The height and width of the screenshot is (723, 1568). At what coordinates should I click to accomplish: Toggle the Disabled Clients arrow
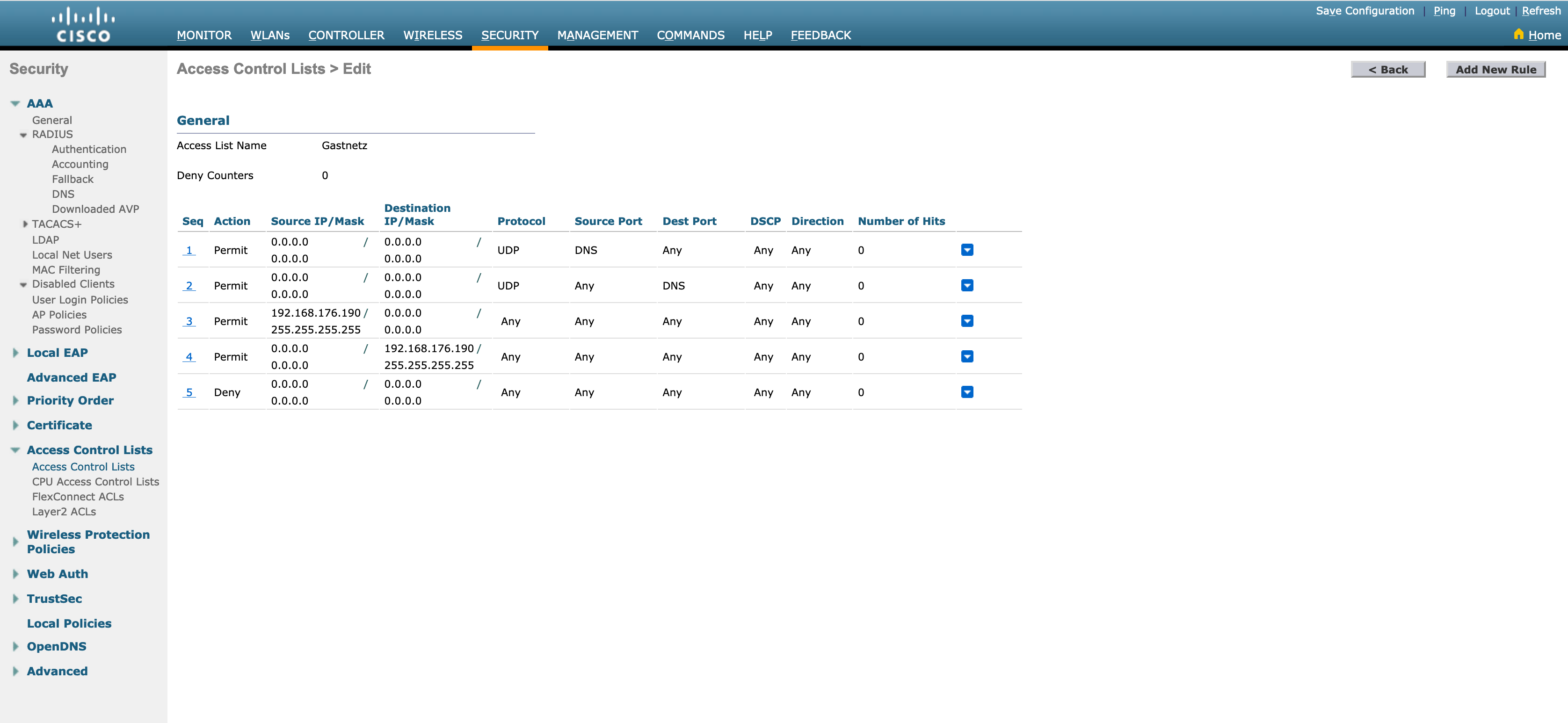[23, 284]
